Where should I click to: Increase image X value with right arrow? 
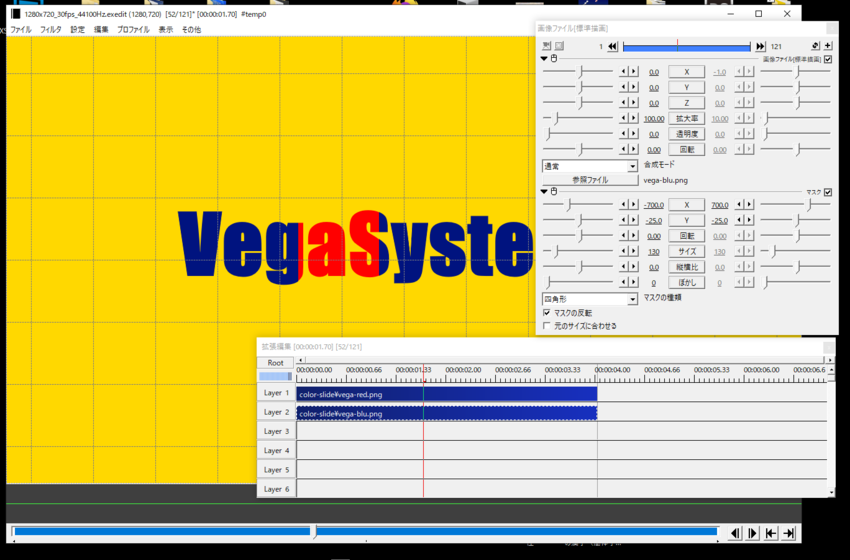[x=634, y=72]
